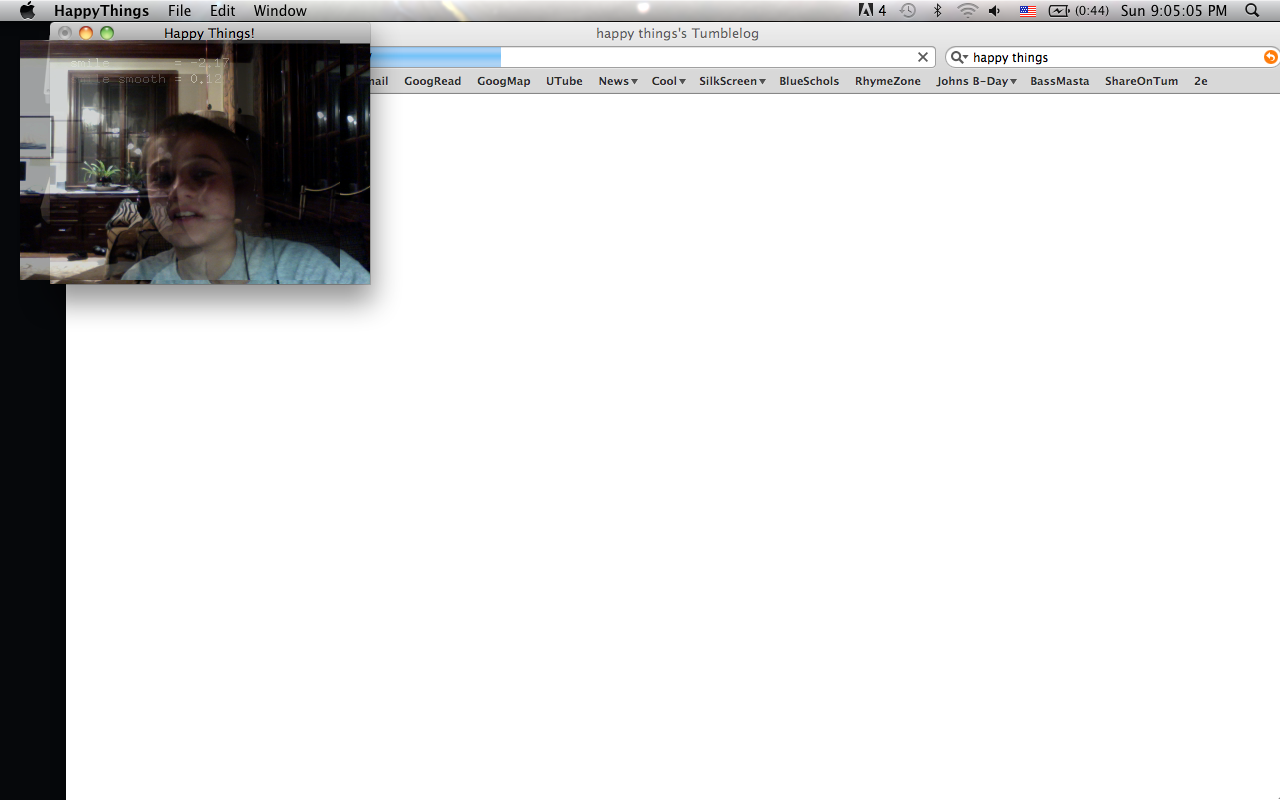This screenshot has height=800, width=1280.
Task: Open the Window menu
Action: 280,11
